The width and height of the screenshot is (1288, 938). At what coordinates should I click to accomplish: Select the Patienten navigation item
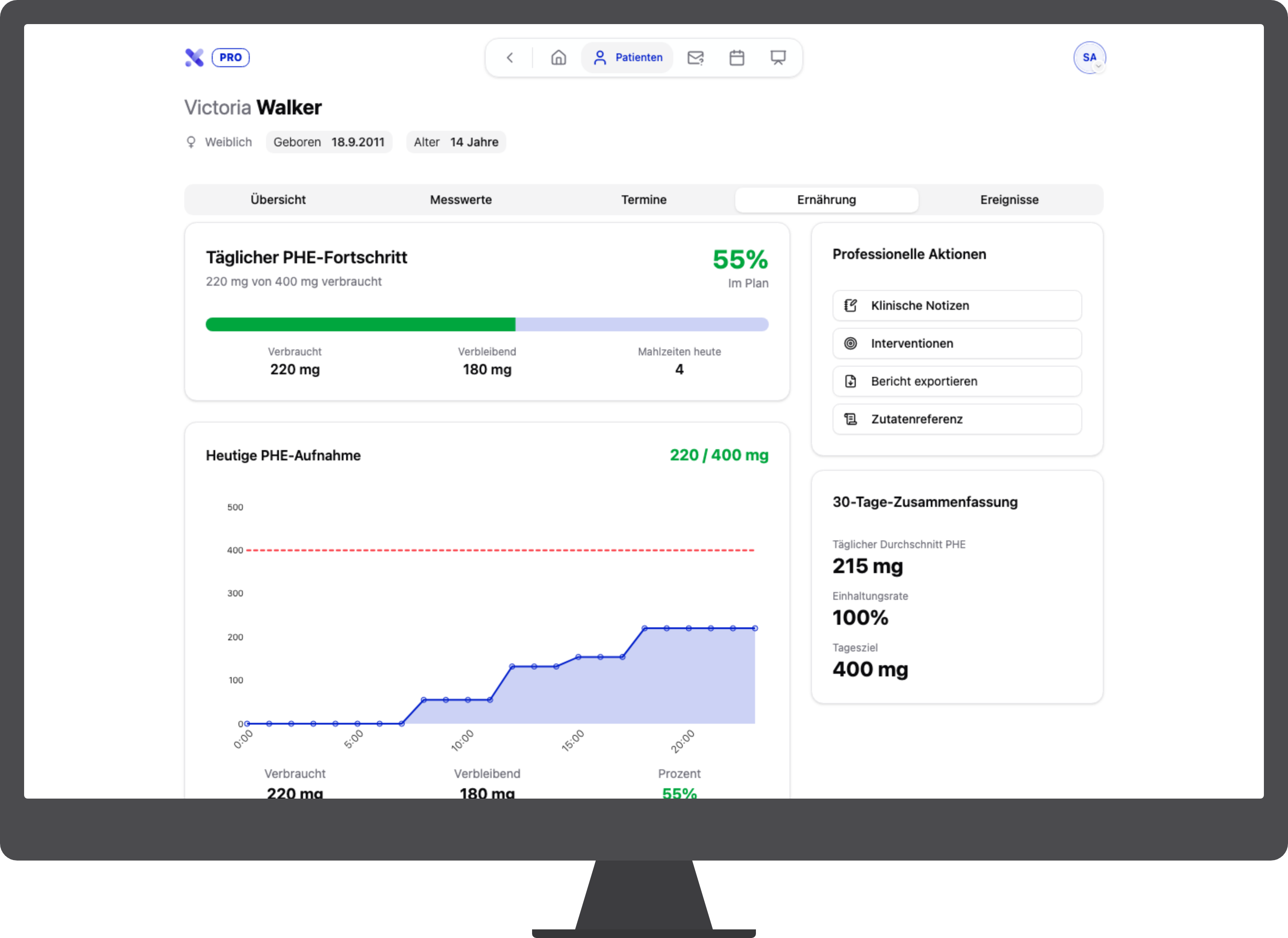(x=627, y=57)
